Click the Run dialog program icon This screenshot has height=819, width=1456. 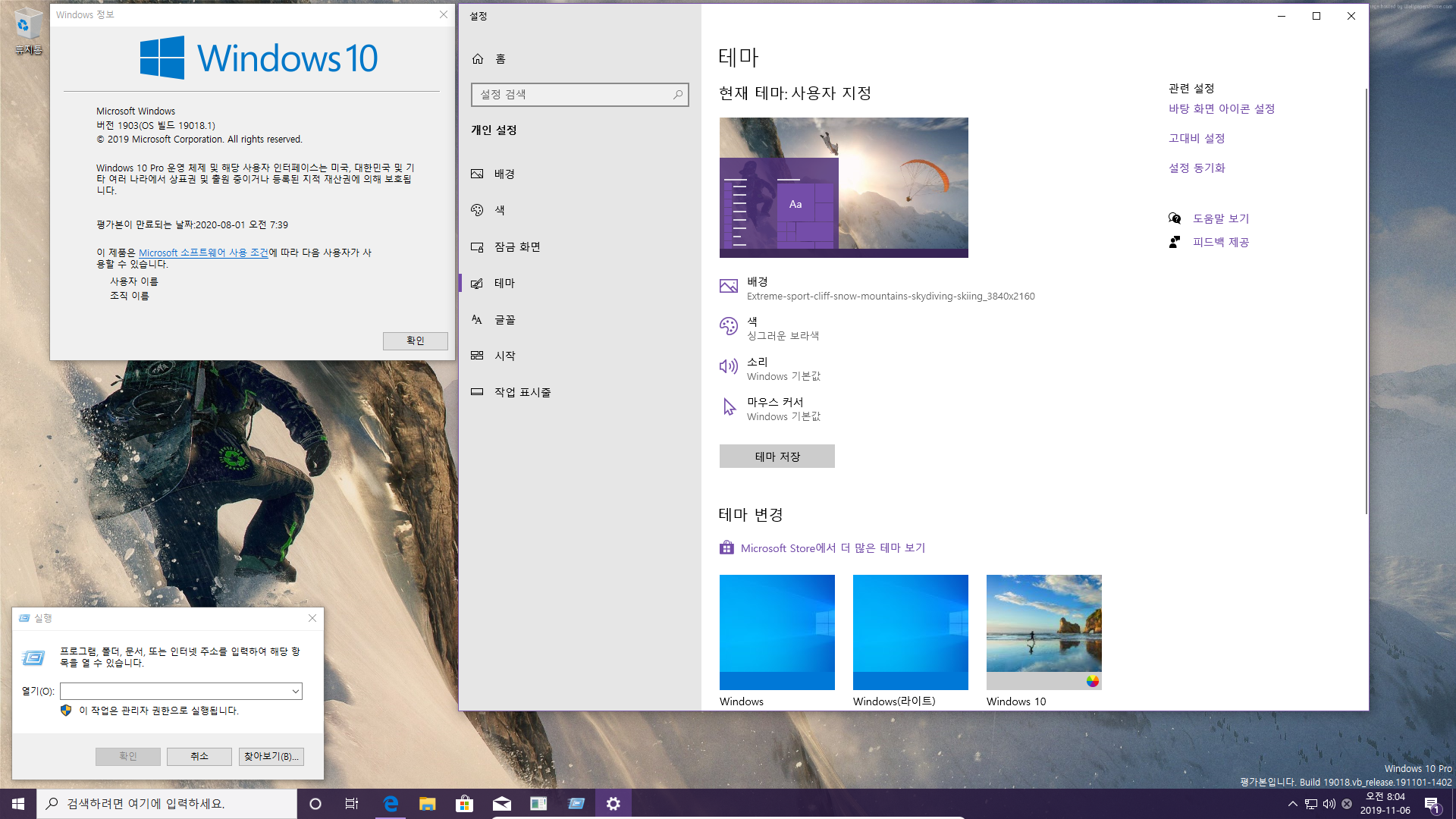click(33, 657)
